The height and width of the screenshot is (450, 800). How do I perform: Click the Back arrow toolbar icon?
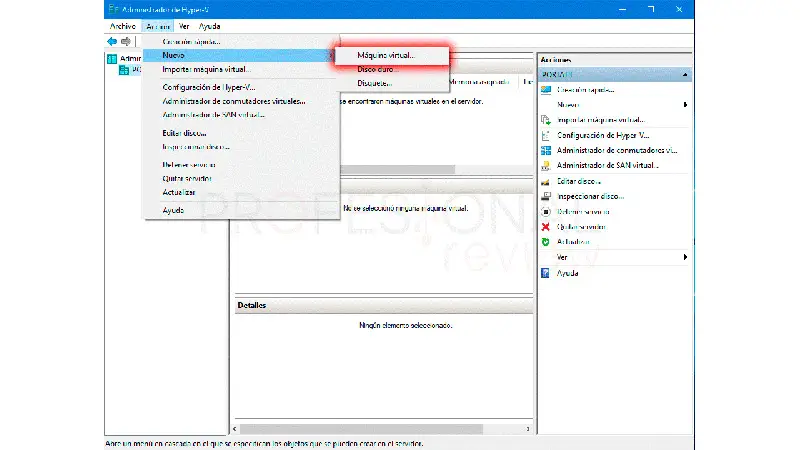pos(112,41)
